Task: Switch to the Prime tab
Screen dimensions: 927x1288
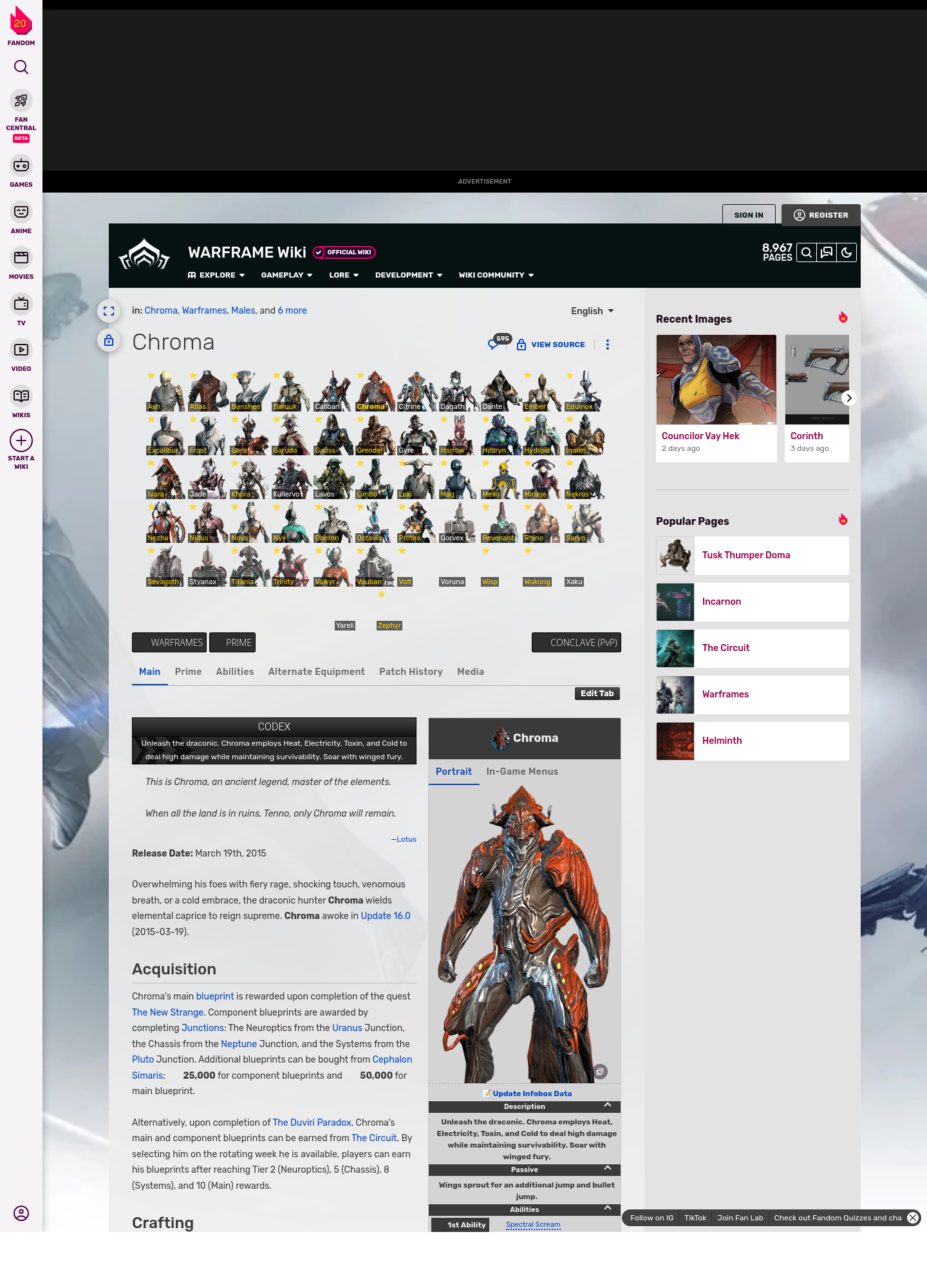Action: [188, 672]
